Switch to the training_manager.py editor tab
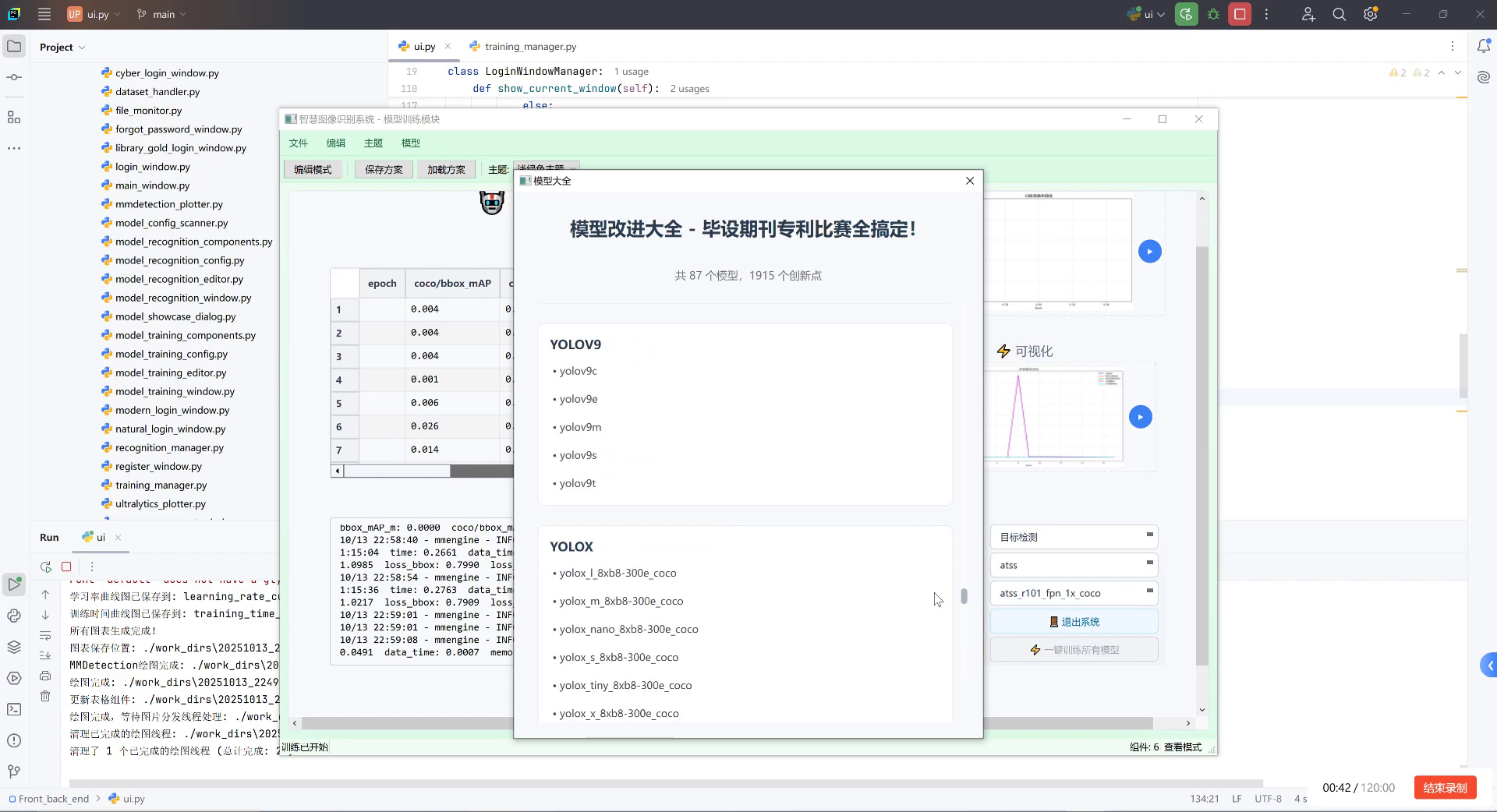This screenshot has height=812, width=1497. pos(522,47)
